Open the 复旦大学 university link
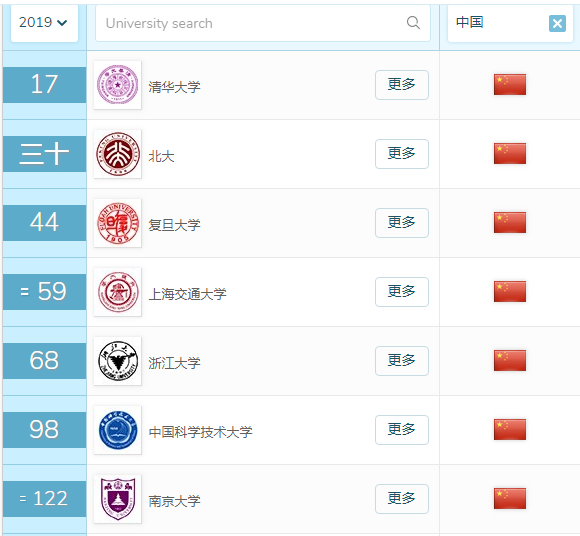The width and height of the screenshot is (580, 536). tap(174, 225)
